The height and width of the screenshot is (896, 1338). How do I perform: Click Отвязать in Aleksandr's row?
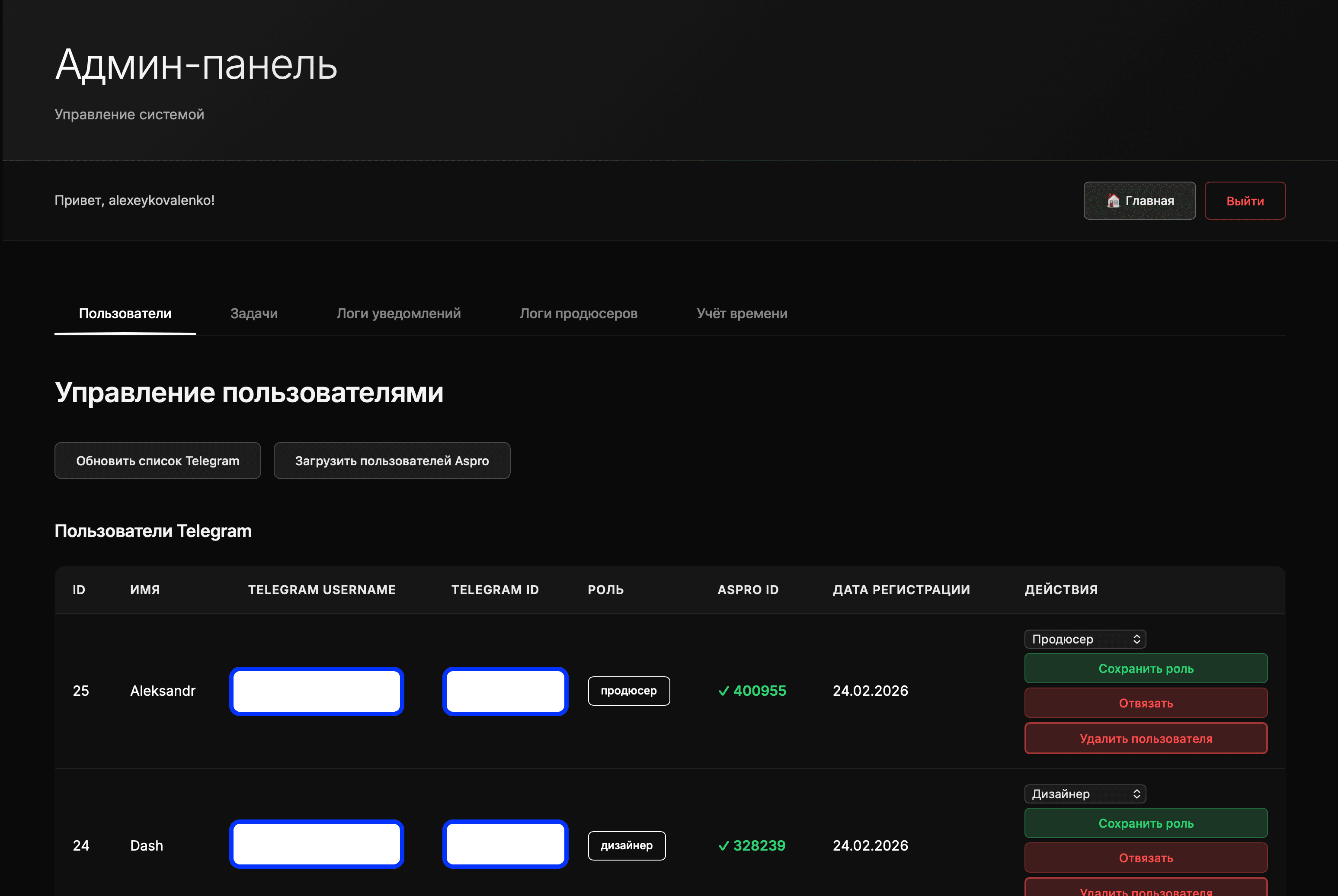tap(1146, 703)
